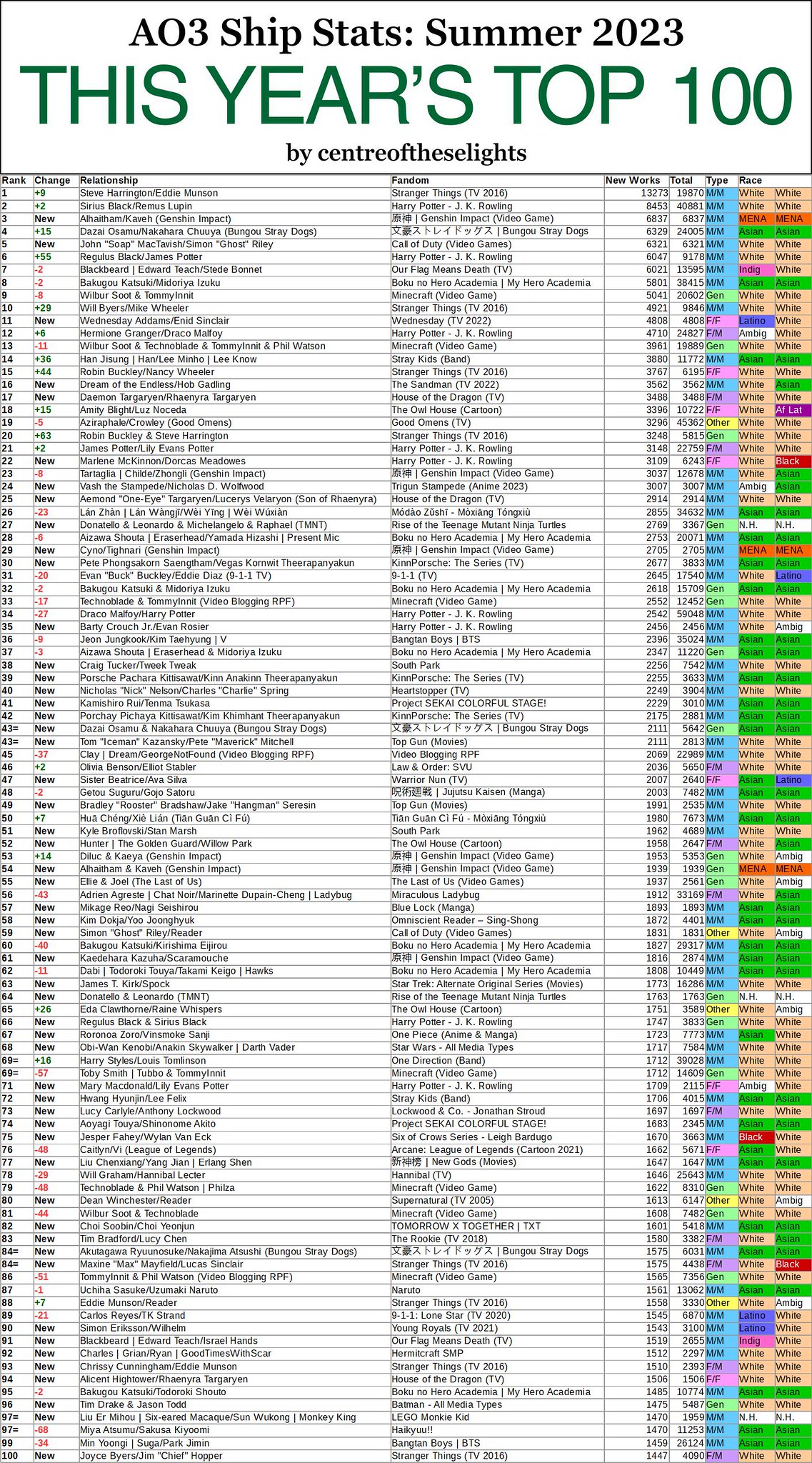Click the Race column header
The image size is (812, 1463).
[751, 181]
